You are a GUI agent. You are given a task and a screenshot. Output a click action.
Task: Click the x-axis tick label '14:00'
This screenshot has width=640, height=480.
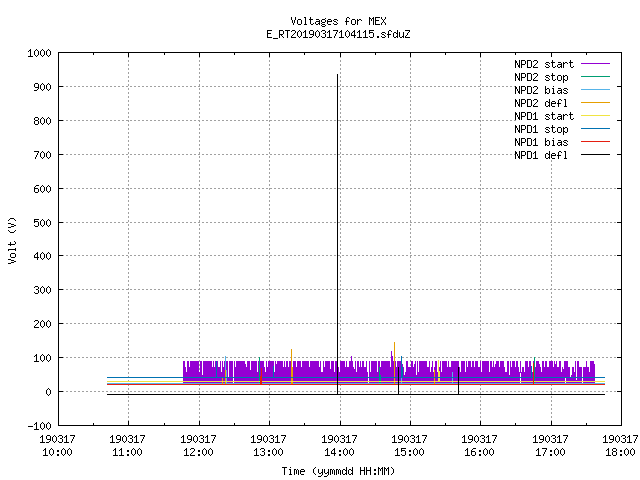tap(339, 452)
